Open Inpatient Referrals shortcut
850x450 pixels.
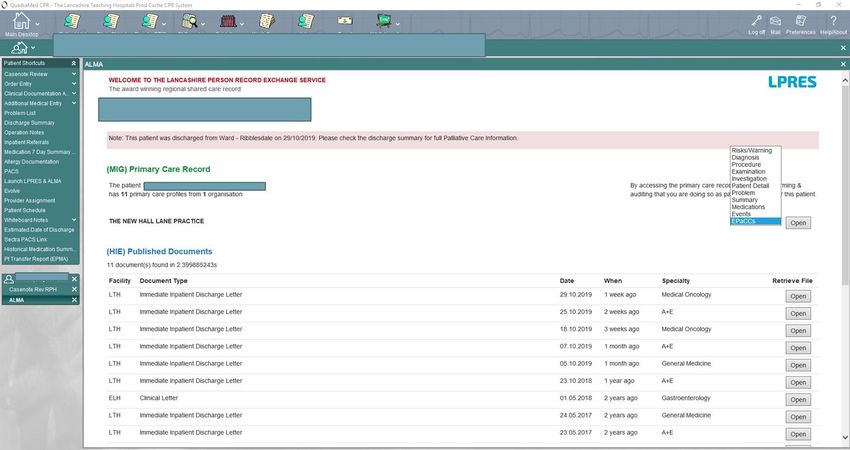pyautogui.click(x=27, y=143)
